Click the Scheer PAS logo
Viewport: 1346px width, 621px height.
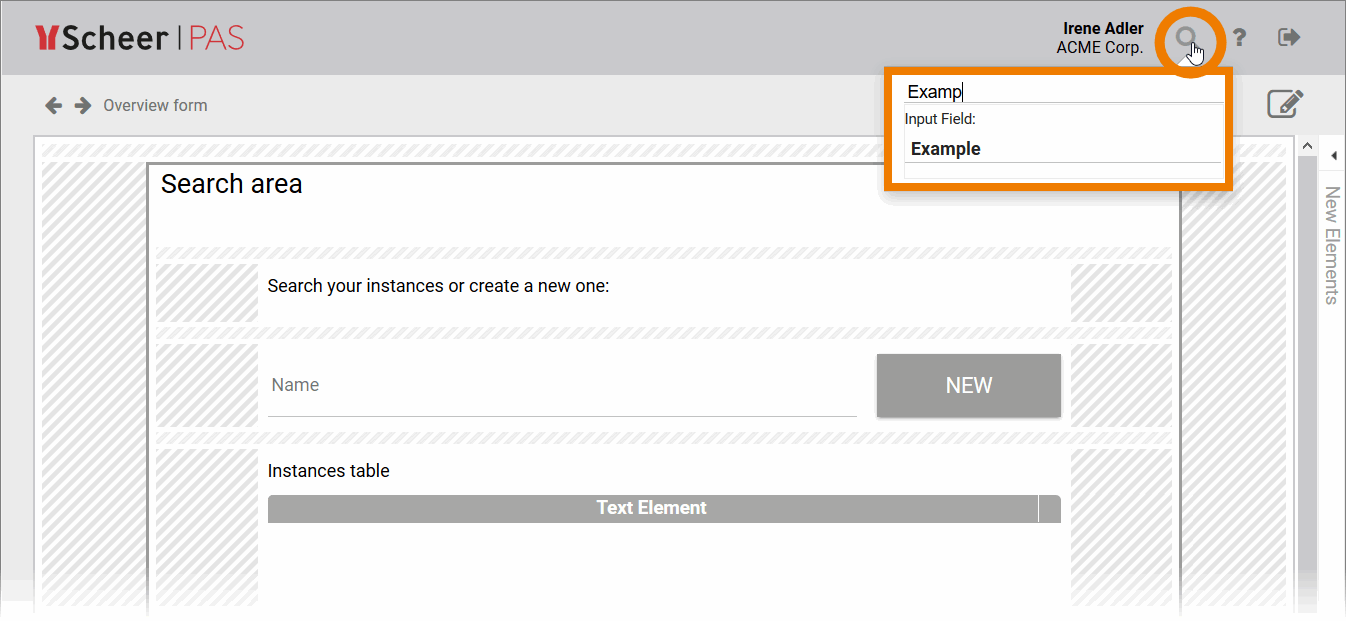(x=140, y=38)
